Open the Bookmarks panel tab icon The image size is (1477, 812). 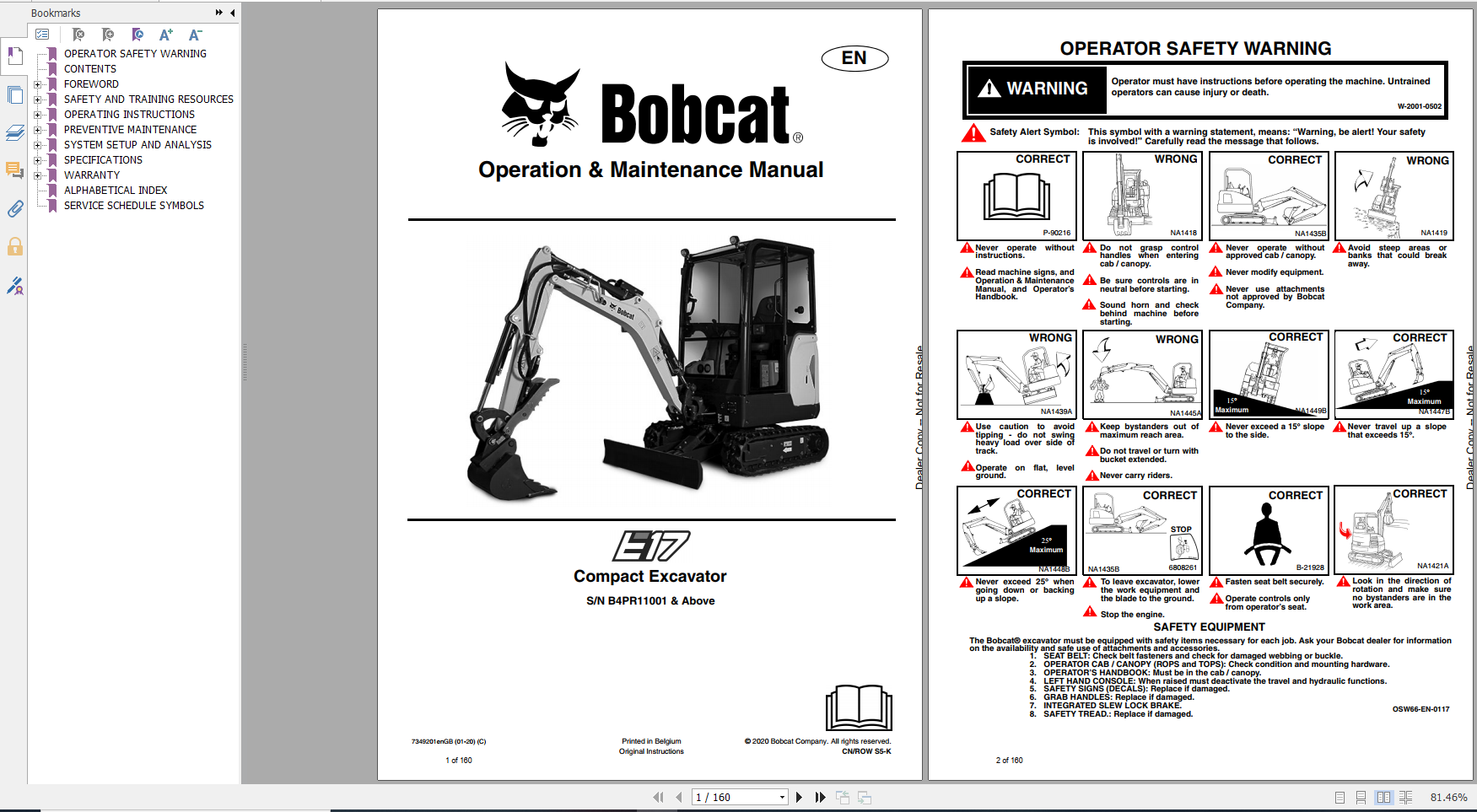[x=14, y=56]
